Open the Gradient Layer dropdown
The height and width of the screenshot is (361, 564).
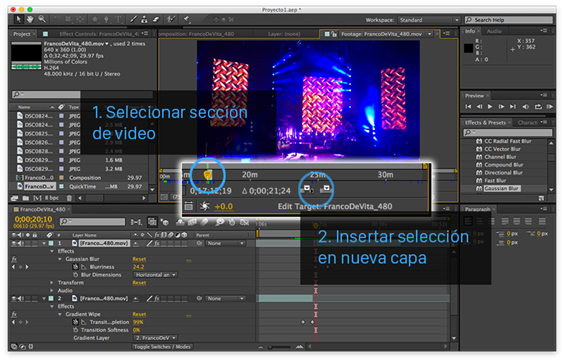tap(155, 338)
